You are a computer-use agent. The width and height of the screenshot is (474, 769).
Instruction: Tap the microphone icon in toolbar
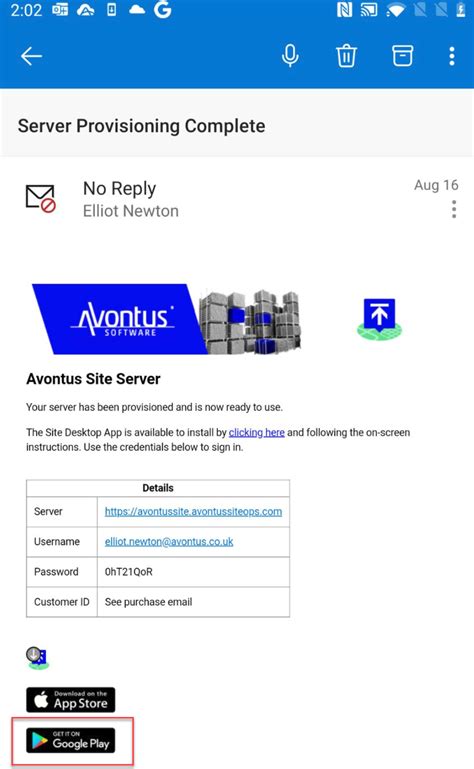pyautogui.click(x=290, y=55)
